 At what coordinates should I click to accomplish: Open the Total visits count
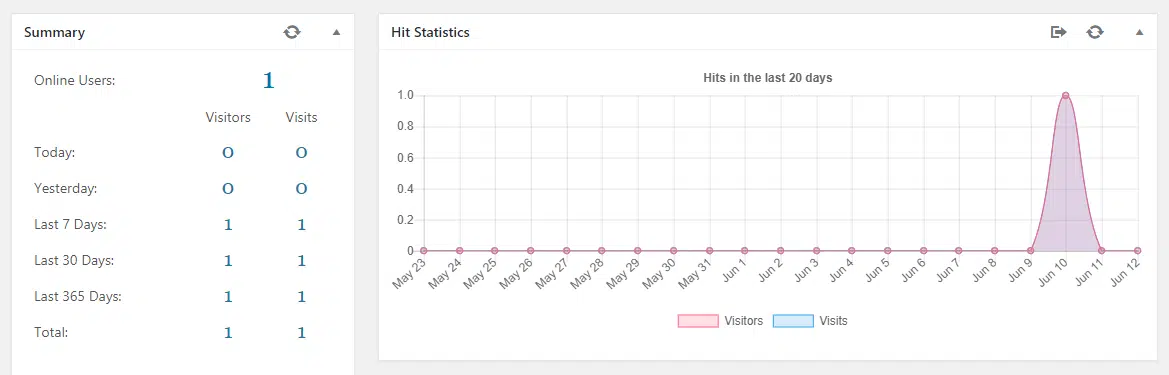(301, 333)
